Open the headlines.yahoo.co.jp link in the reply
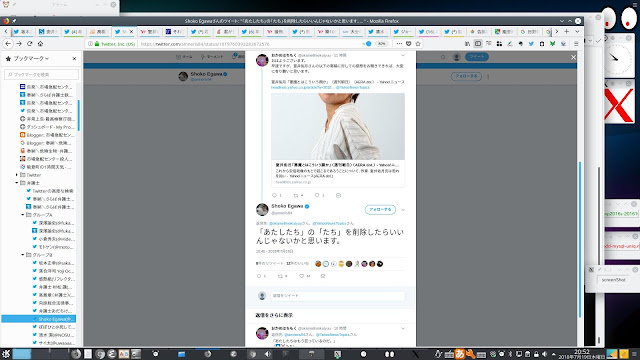Image resolution: width=640 pixels, height=360 pixels. (x=302, y=87)
